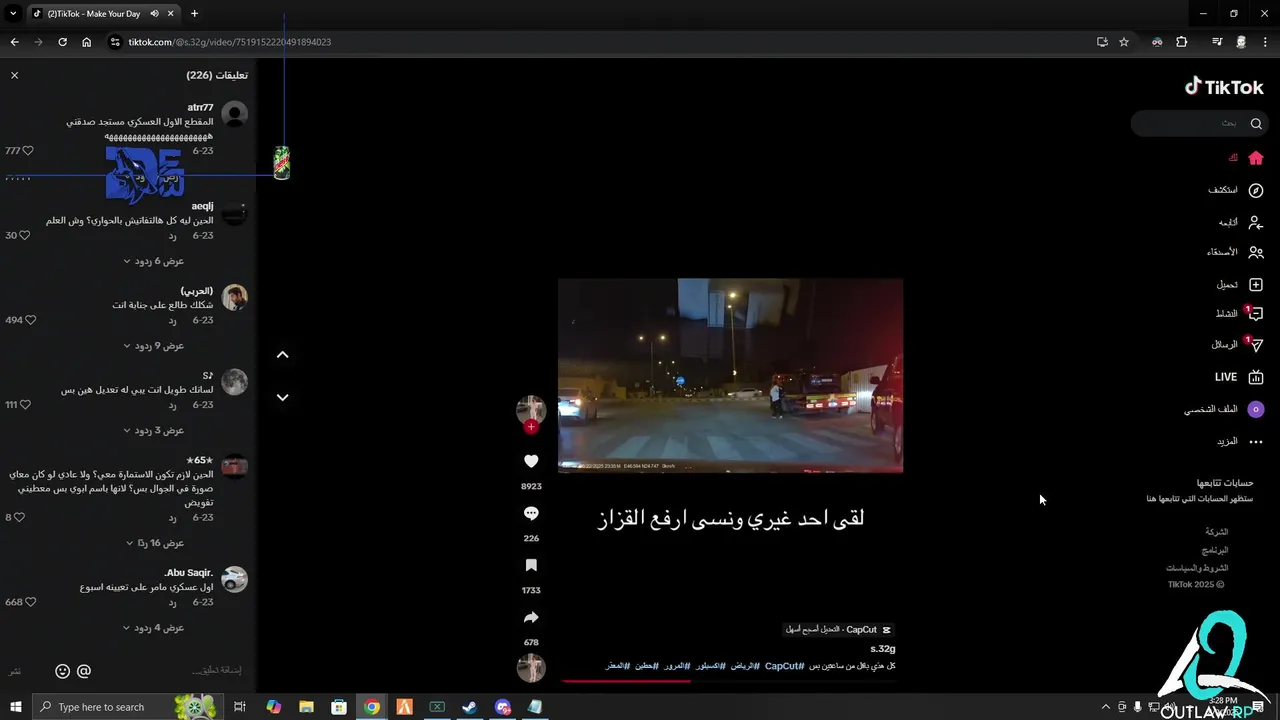This screenshot has height=720, width=1280.
Task: Open a new browser tab
Action: pos(194,14)
